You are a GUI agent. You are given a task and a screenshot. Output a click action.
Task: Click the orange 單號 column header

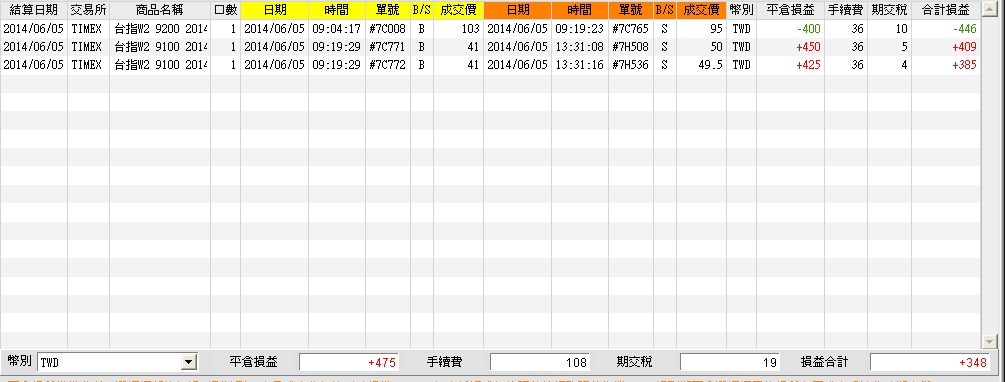(631, 10)
